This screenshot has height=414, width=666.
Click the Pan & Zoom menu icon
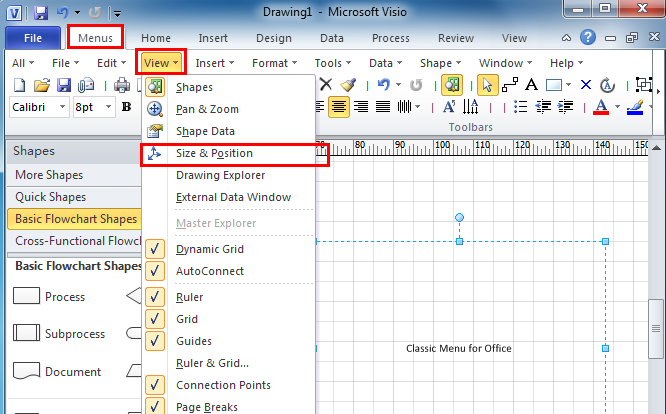(x=155, y=109)
